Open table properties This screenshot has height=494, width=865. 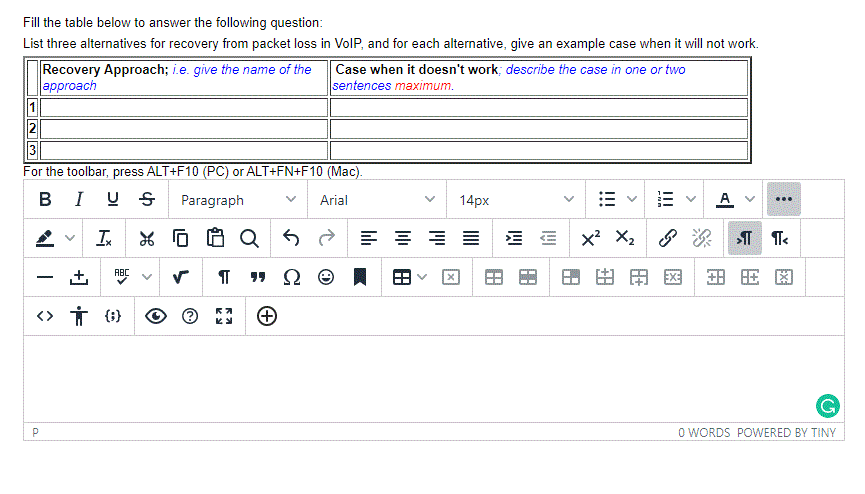point(494,277)
